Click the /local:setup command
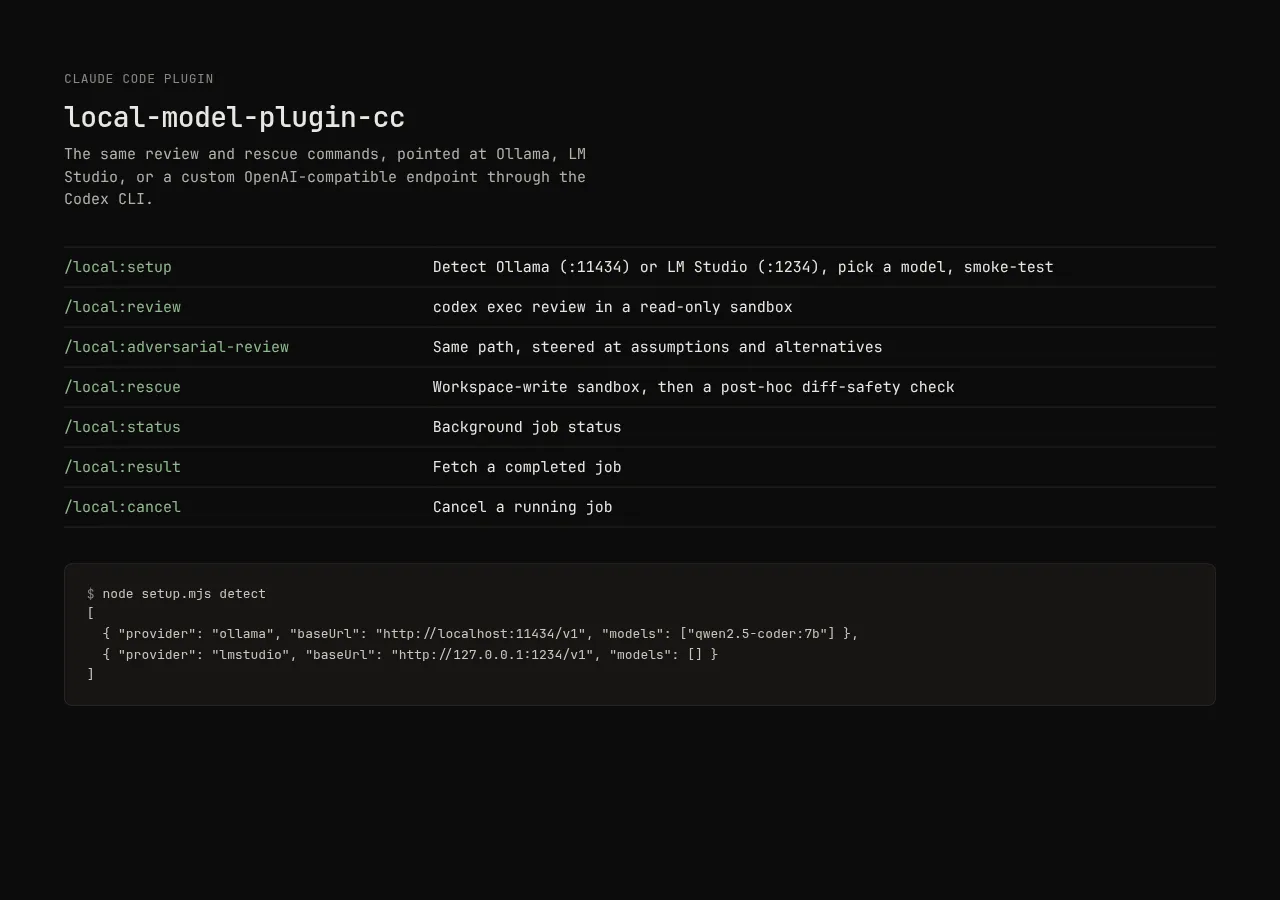This screenshot has height=900, width=1280. tap(118, 267)
